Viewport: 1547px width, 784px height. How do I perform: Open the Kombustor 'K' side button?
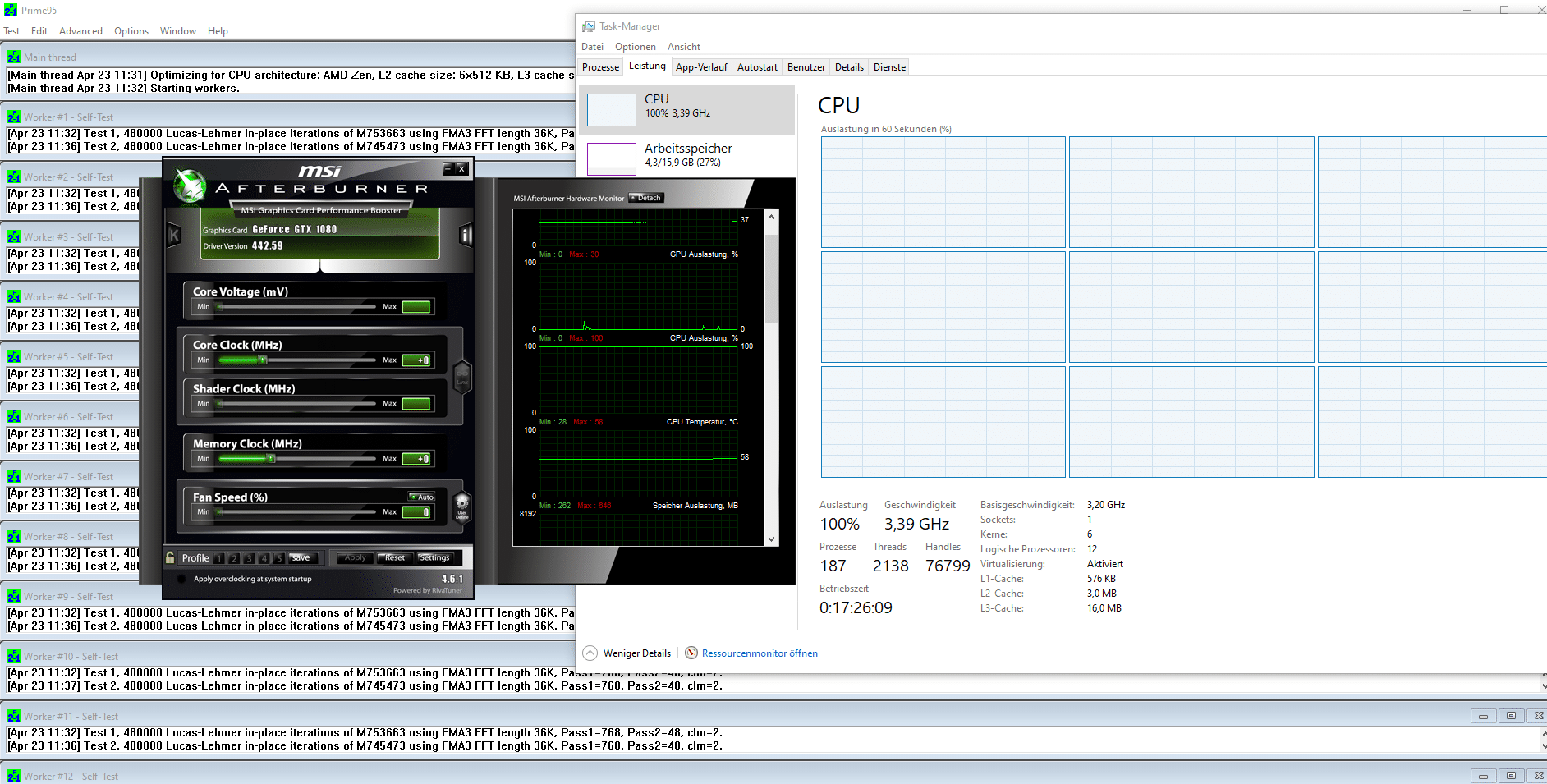tap(174, 236)
